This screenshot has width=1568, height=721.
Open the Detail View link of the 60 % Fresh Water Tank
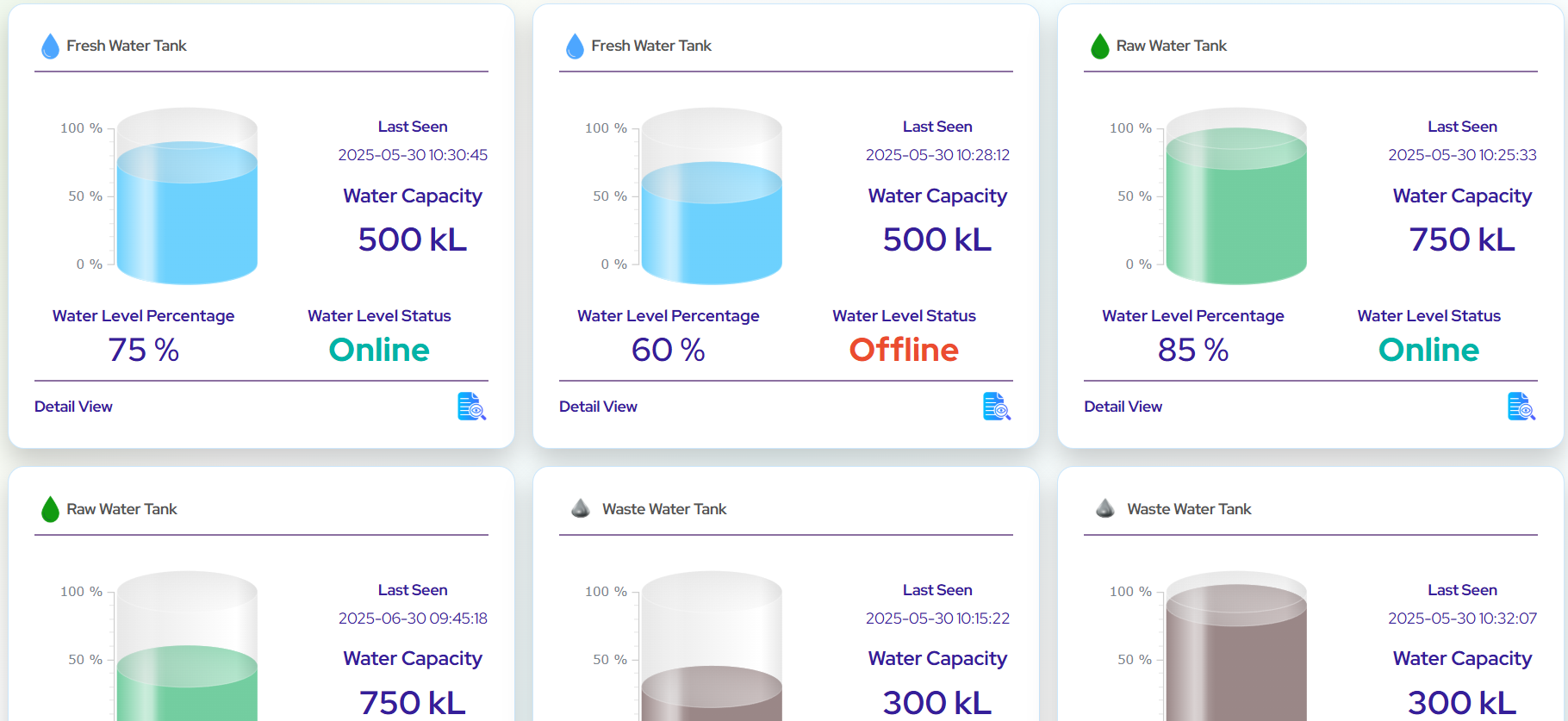pyautogui.click(x=598, y=407)
